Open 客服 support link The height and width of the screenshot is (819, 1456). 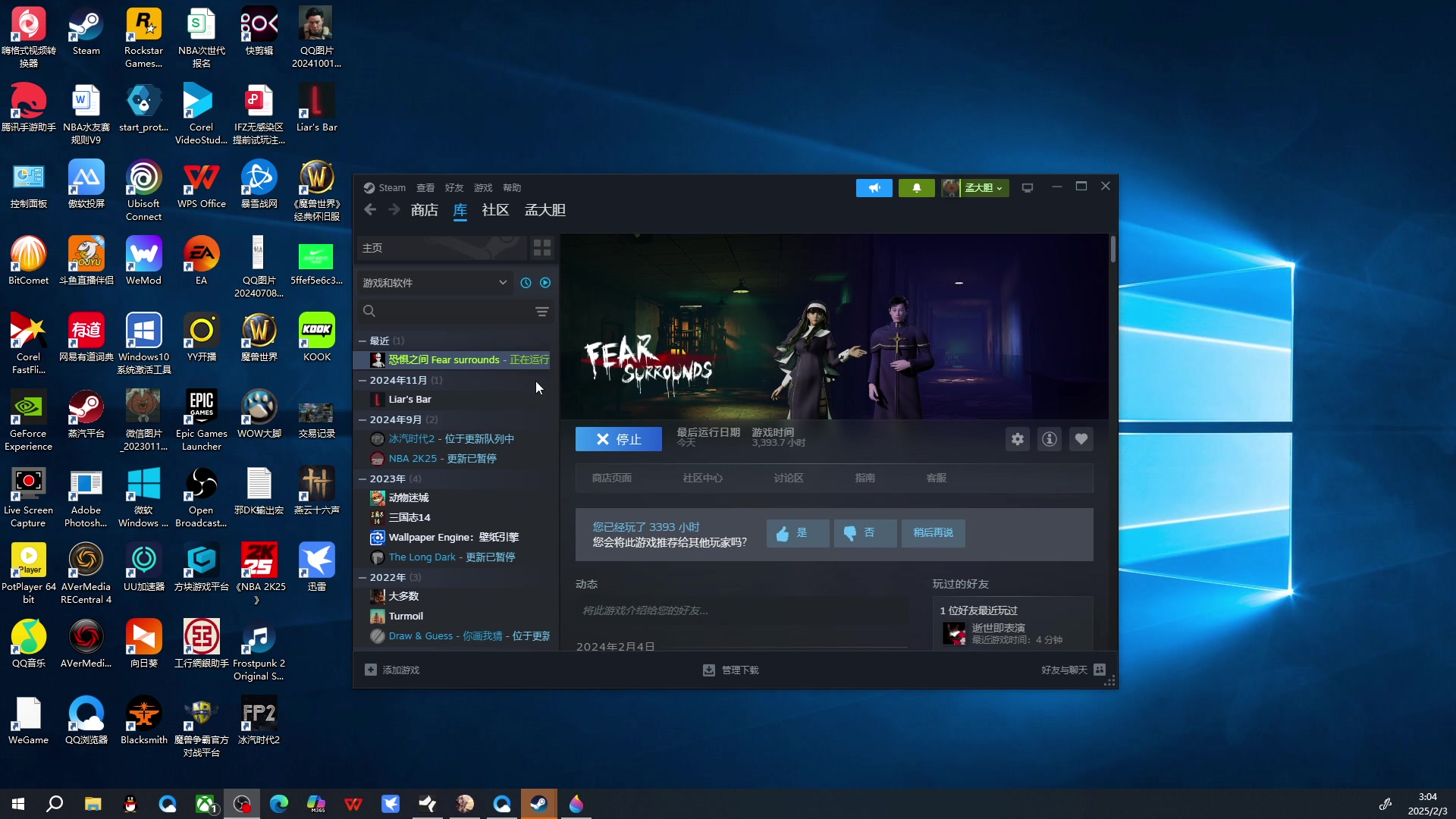pyautogui.click(x=937, y=479)
